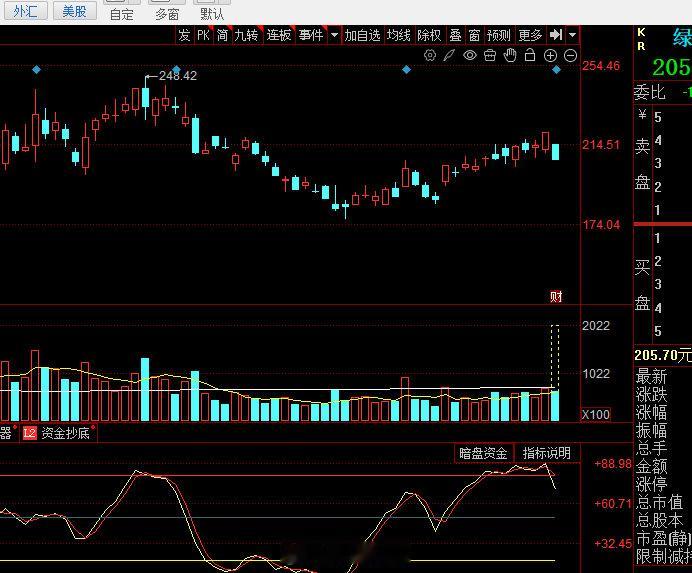Expand the dropdown after jump arrow
The width and height of the screenshot is (692, 573).
572,35
